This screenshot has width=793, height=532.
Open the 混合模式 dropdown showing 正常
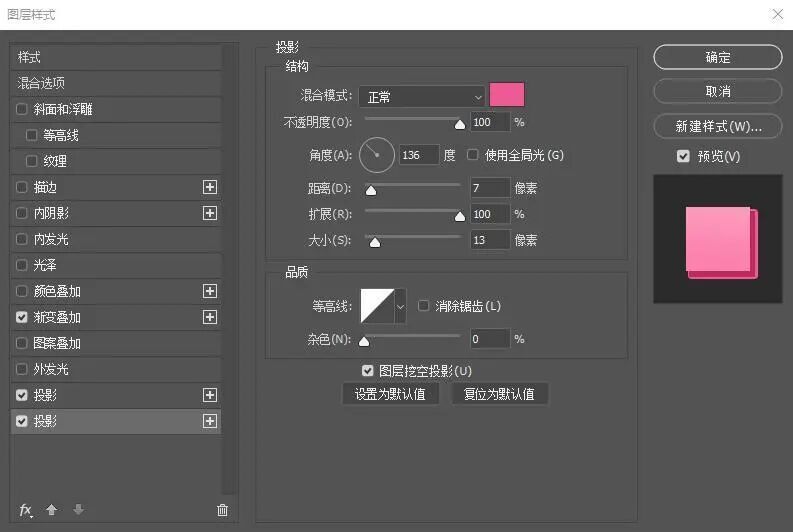tap(422, 96)
